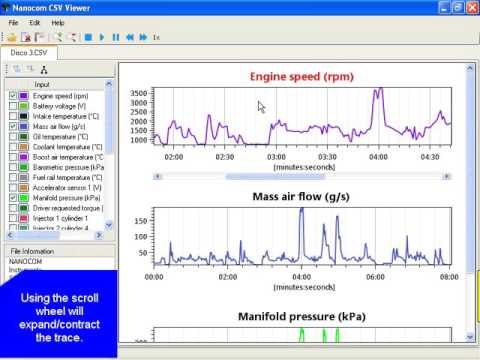Start playback with the blue play button
Screen dimensions: 480x360
click(x=102, y=37)
